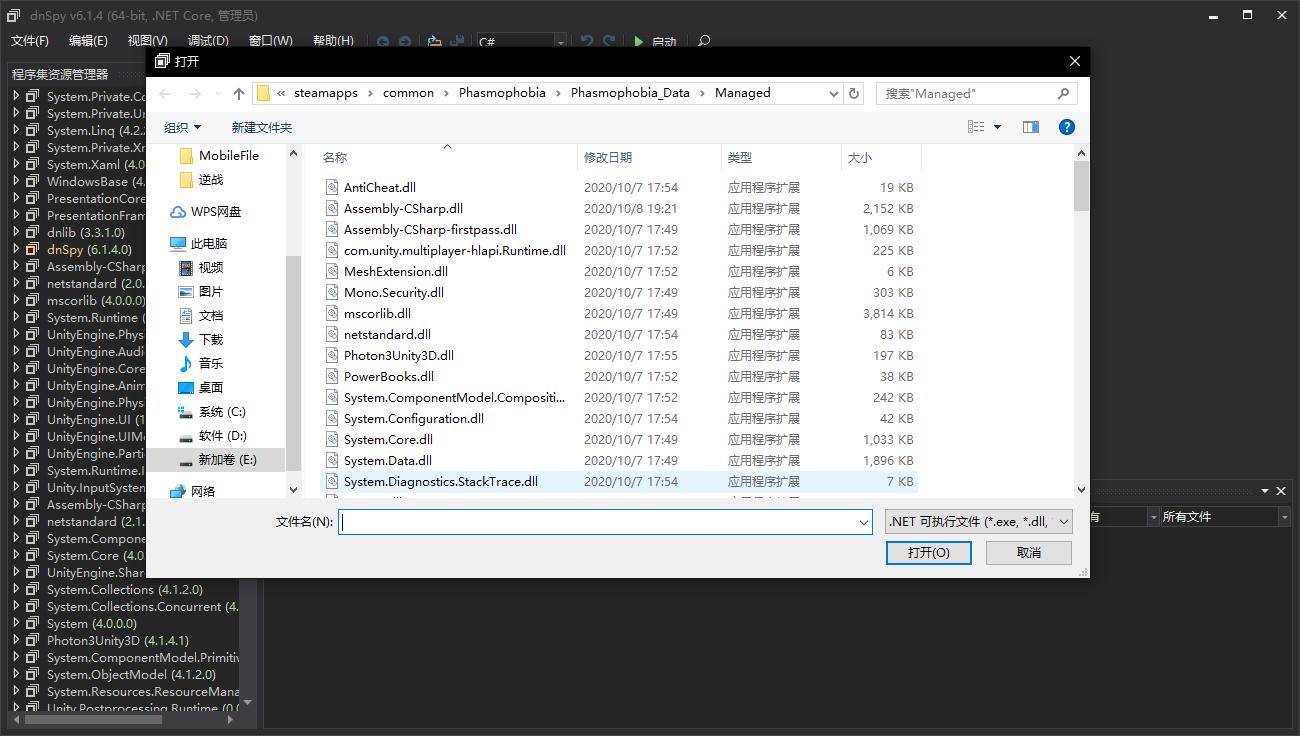Click steamapps in the address breadcrumb

[x=326, y=93]
